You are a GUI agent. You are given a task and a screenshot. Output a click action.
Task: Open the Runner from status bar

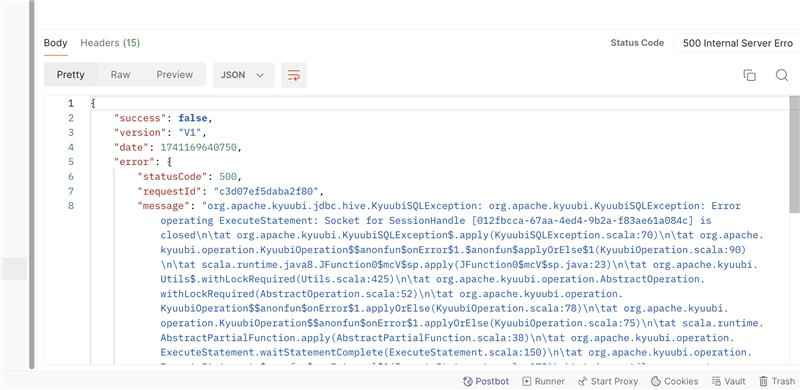543,381
